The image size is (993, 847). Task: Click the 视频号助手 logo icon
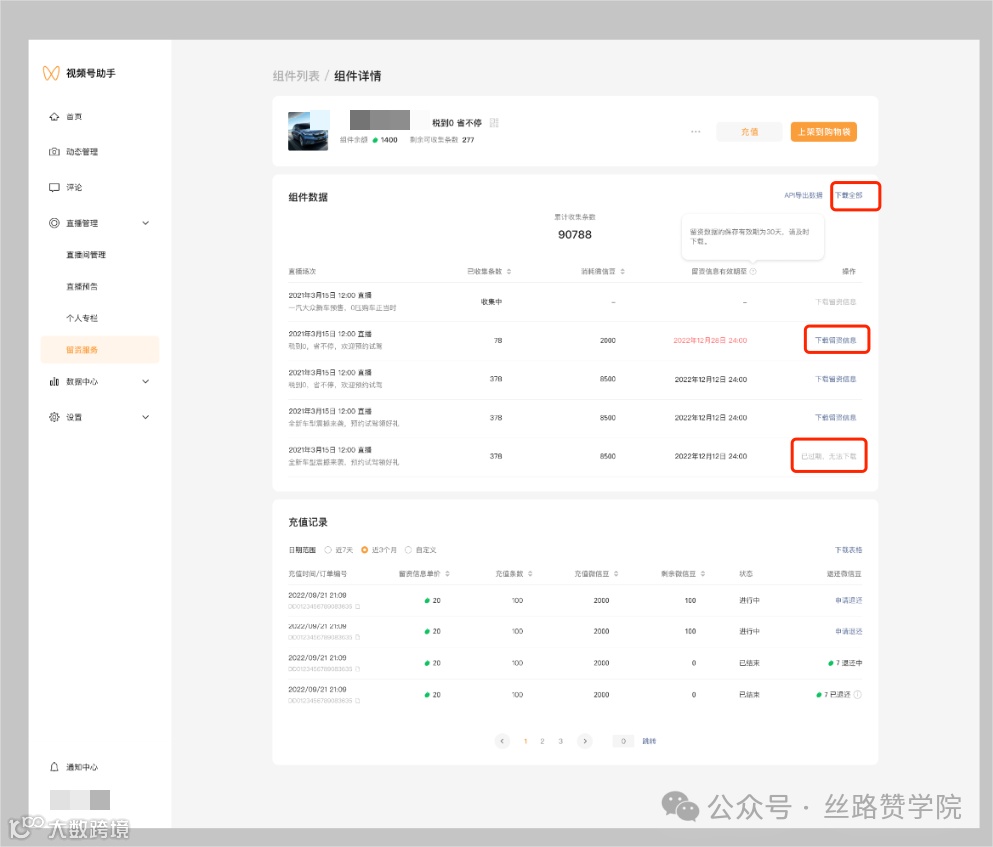pos(51,73)
